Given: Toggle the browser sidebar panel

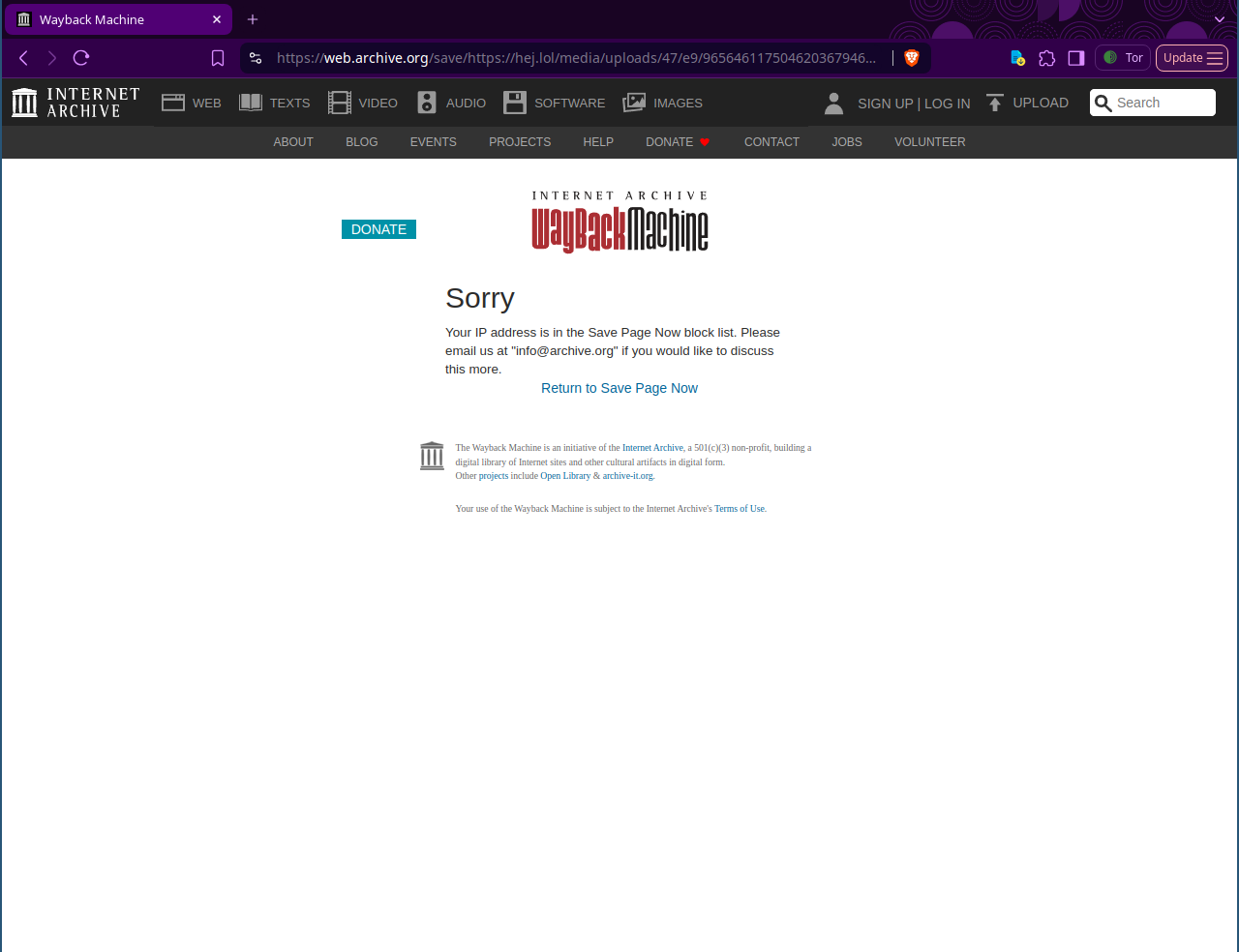Looking at the screenshot, I should (1075, 58).
